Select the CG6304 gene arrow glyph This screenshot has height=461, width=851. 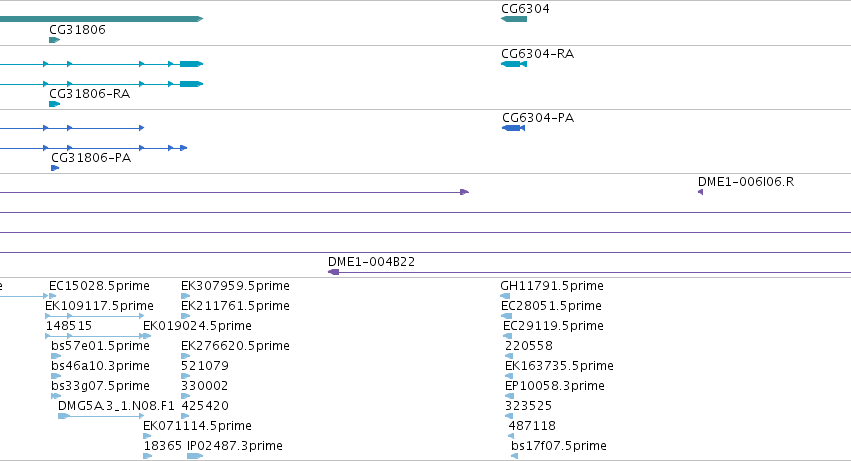[514, 19]
